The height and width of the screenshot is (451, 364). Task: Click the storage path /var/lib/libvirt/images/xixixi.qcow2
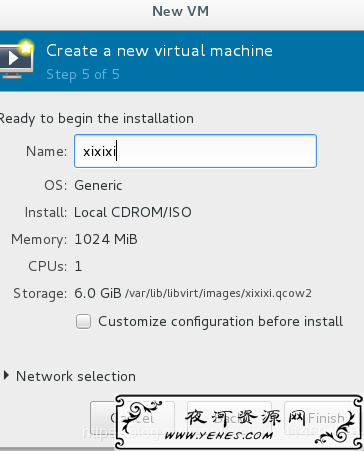coord(218,293)
